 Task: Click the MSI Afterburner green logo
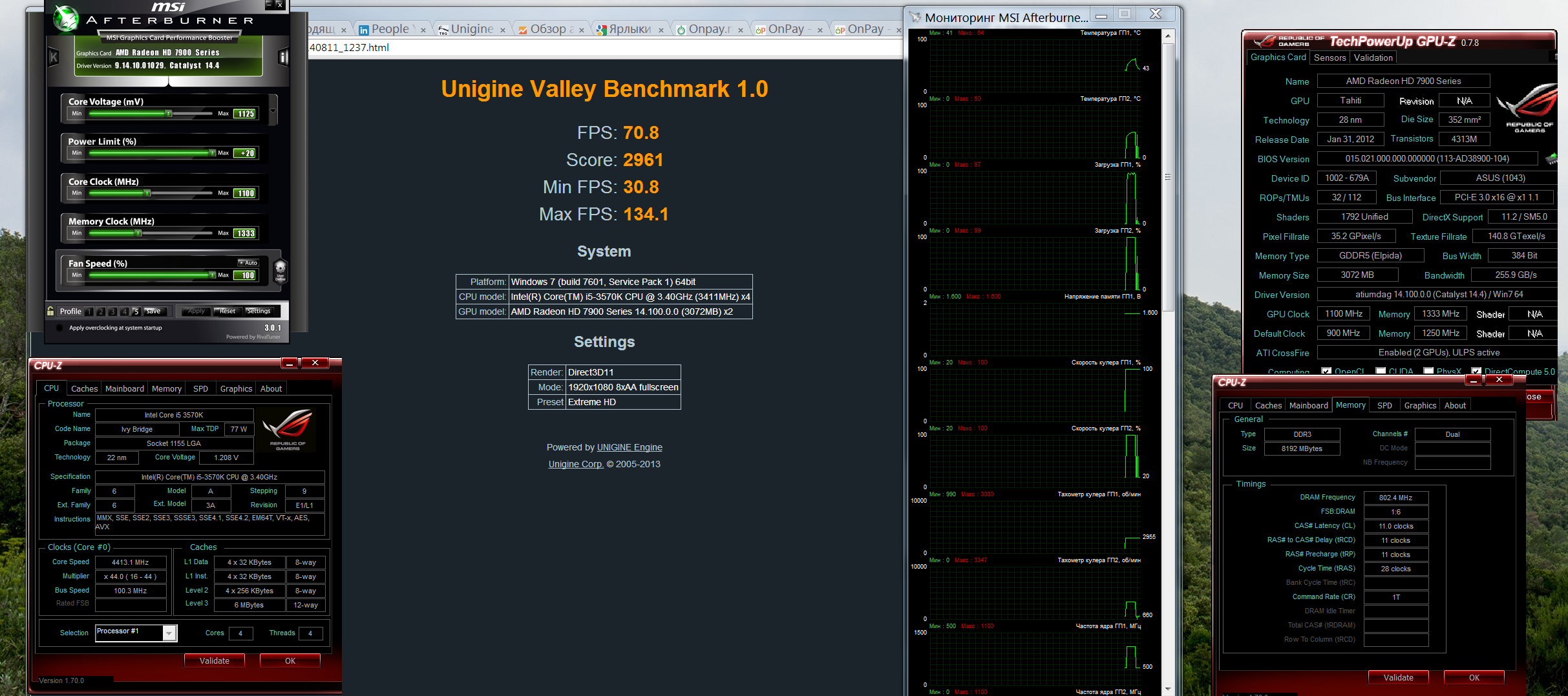[66, 18]
